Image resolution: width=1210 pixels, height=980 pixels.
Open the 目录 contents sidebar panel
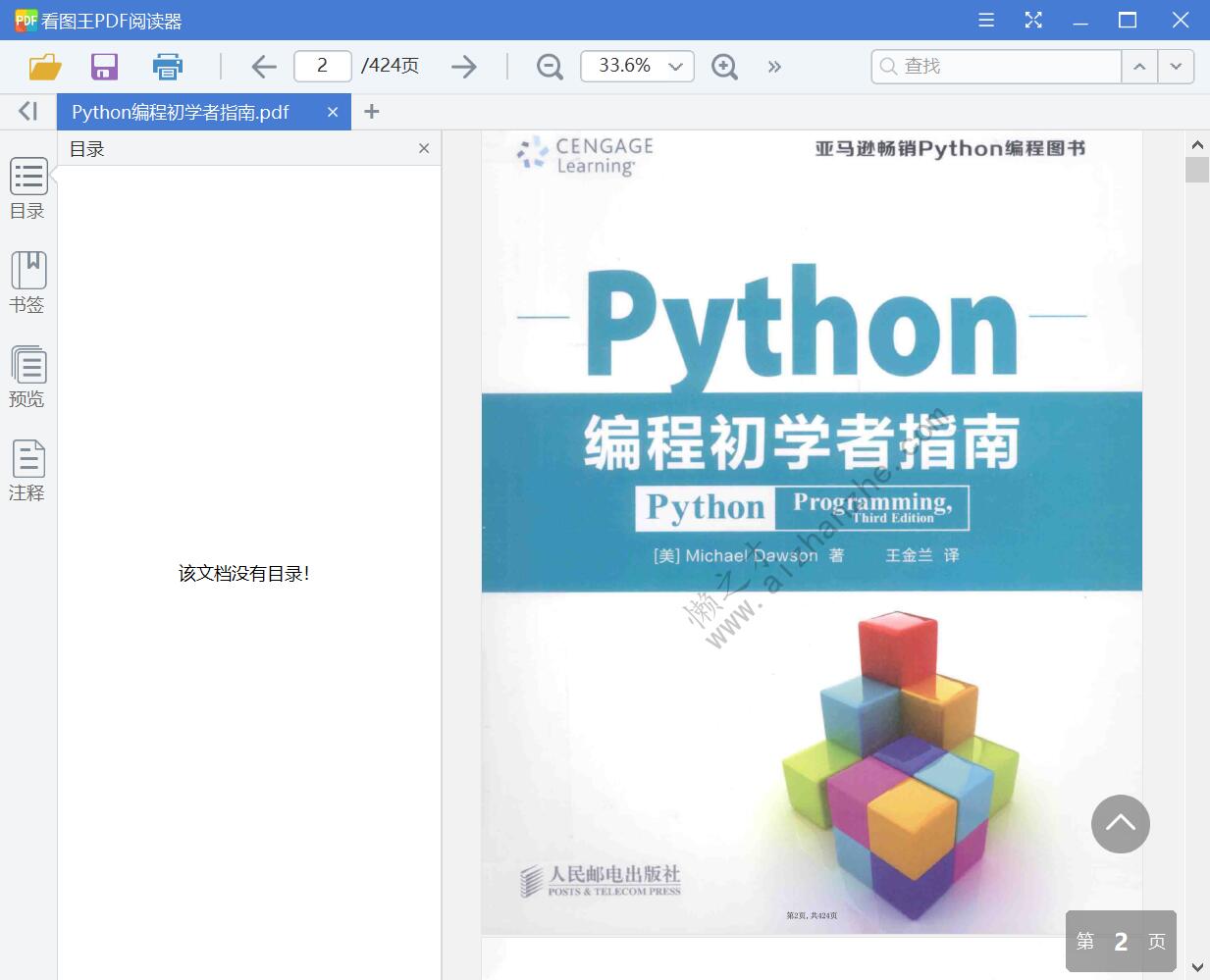27,188
